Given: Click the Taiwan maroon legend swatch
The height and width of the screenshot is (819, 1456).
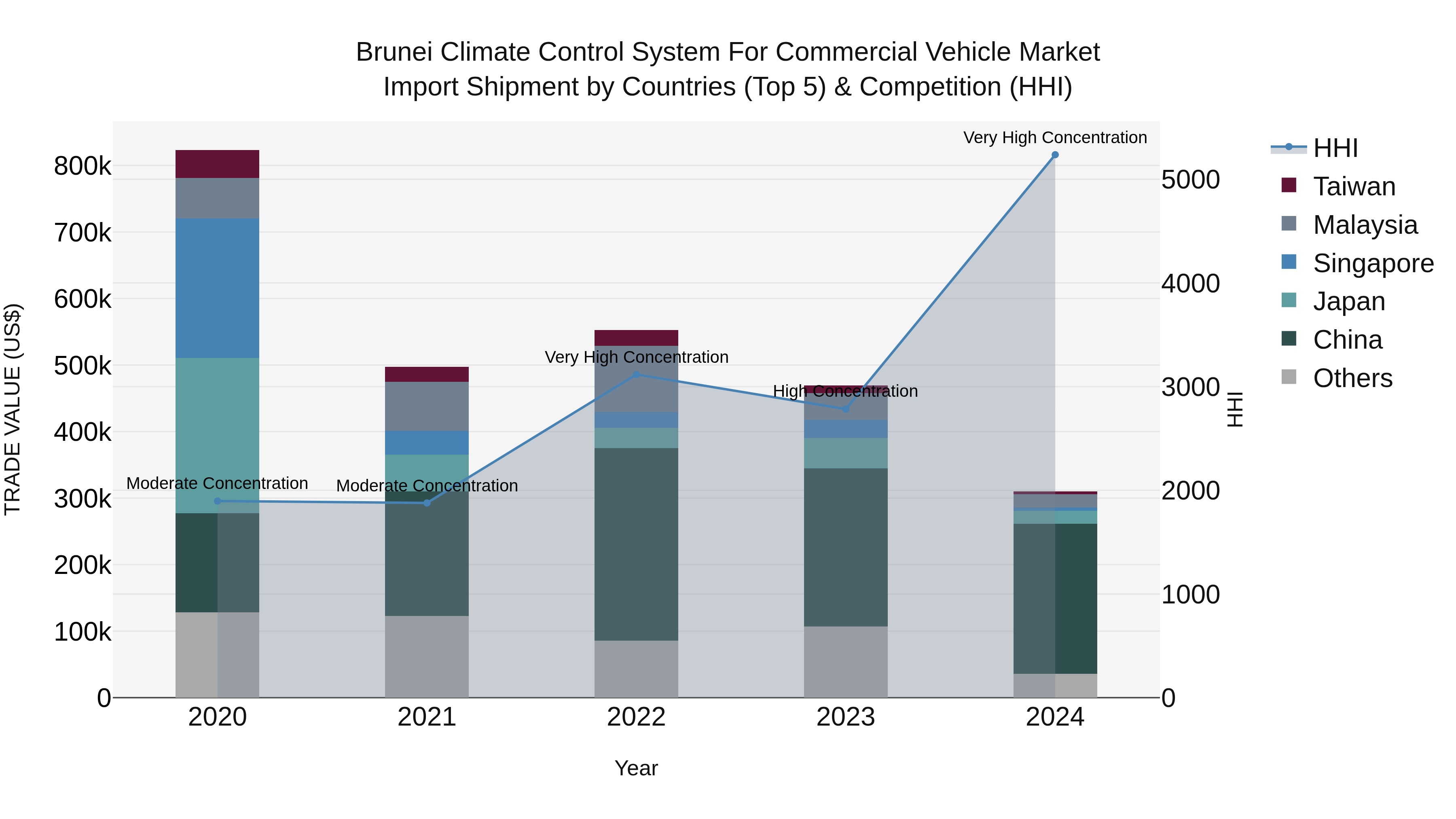Looking at the screenshot, I should [1289, 185].
